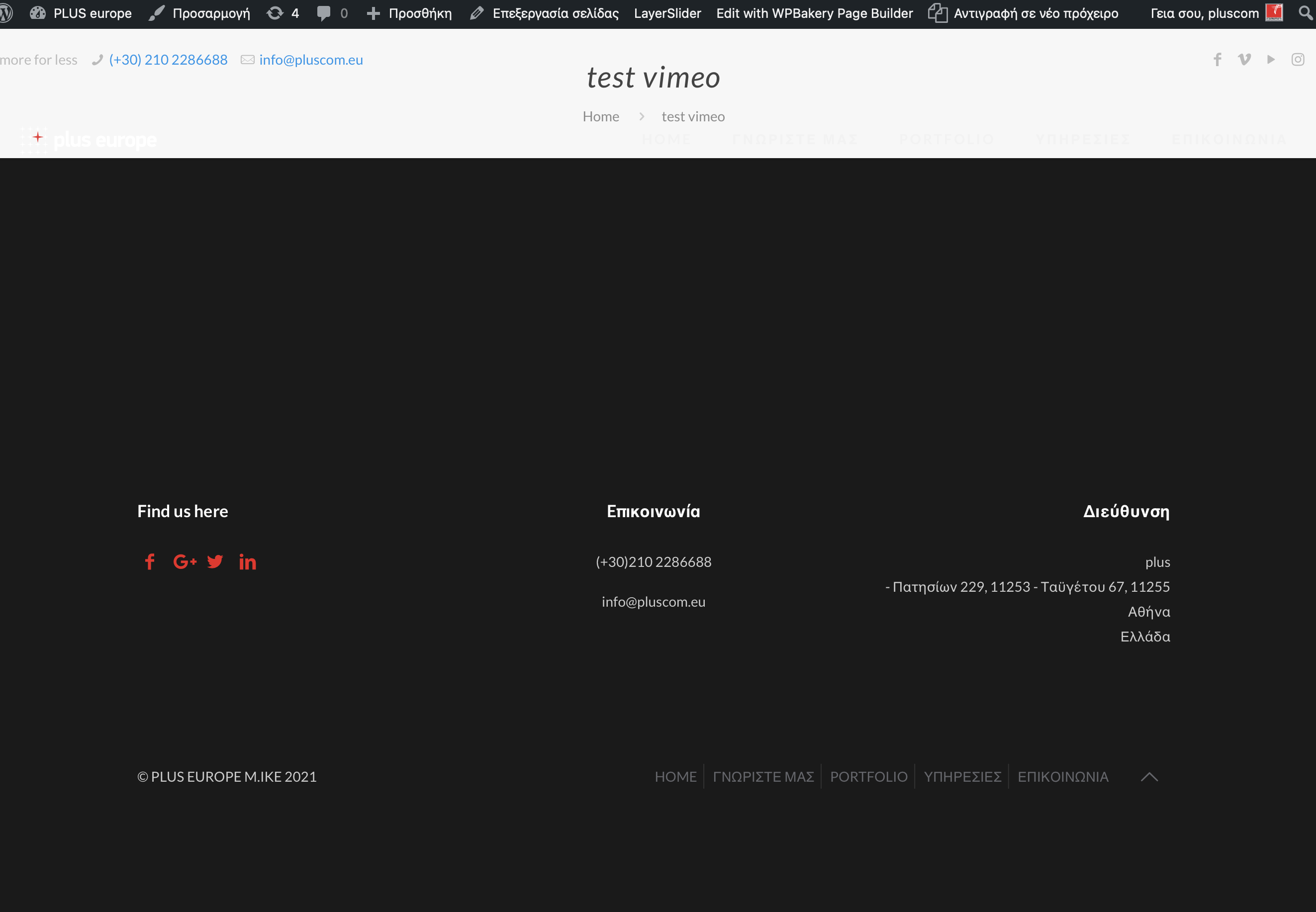Click the Αθήνα address line

click(x=1148, y=612)
